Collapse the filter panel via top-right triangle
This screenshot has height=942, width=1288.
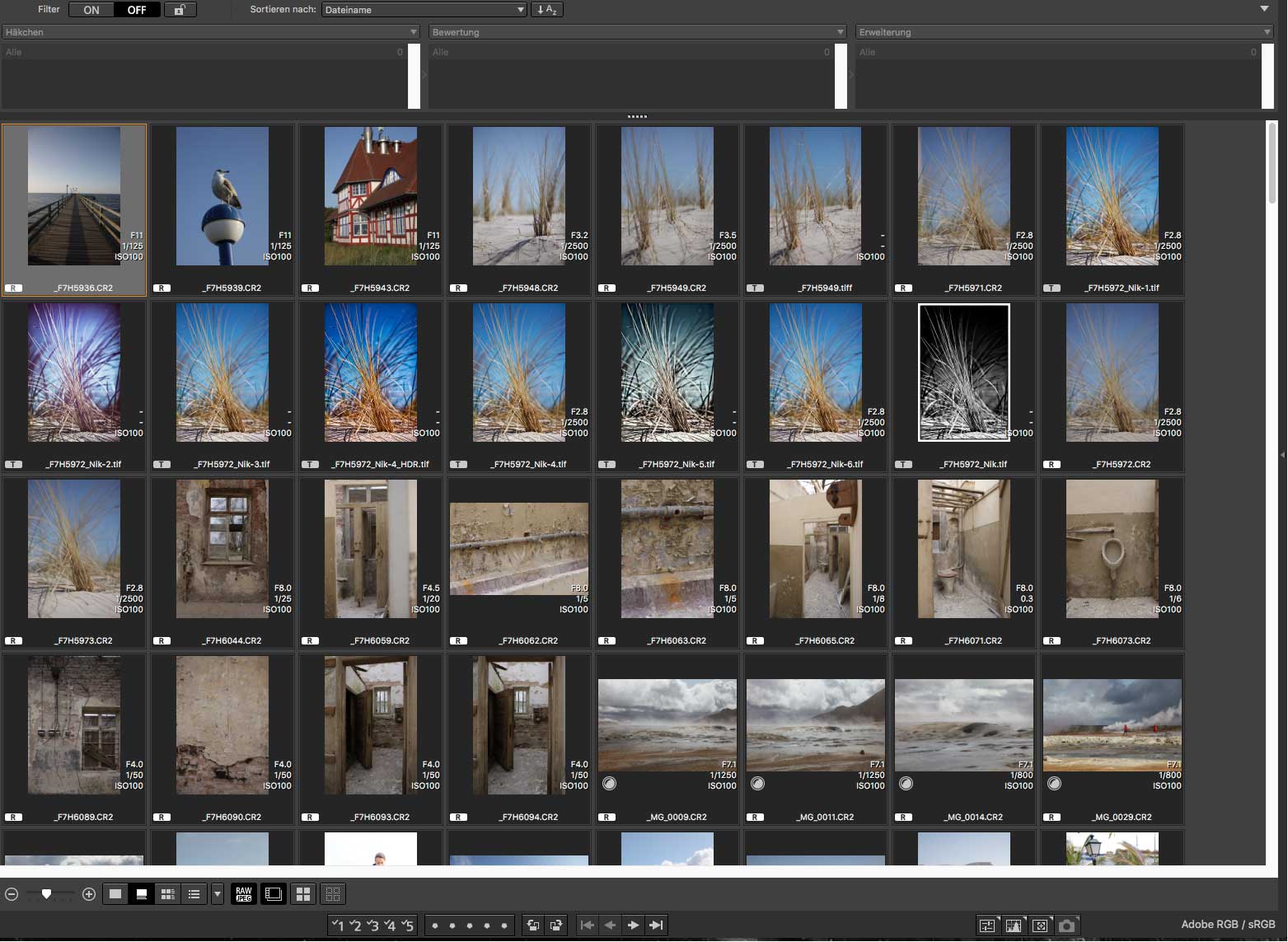(x=1264, y=9)
